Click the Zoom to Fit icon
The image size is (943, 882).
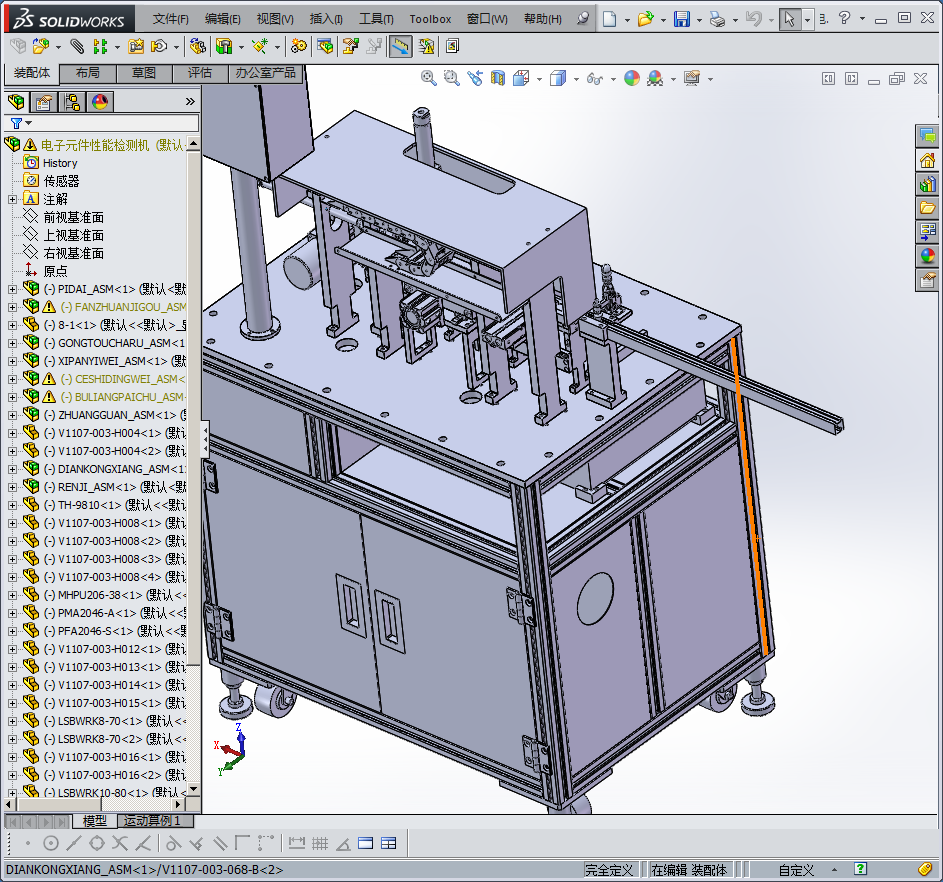tap(429, 78)
